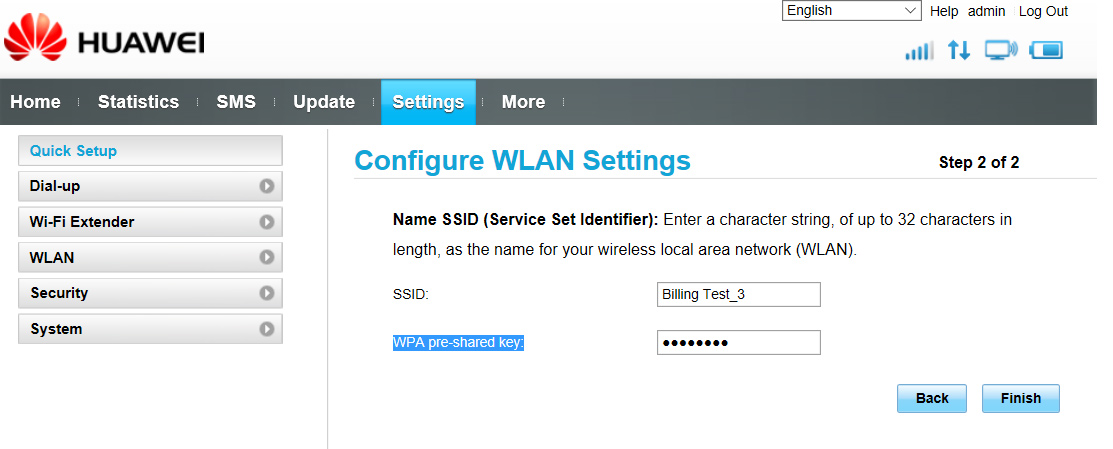The image size is (1113, 449).
Task: Expand the WLAN sidebar section
Action: click(150, 257)
